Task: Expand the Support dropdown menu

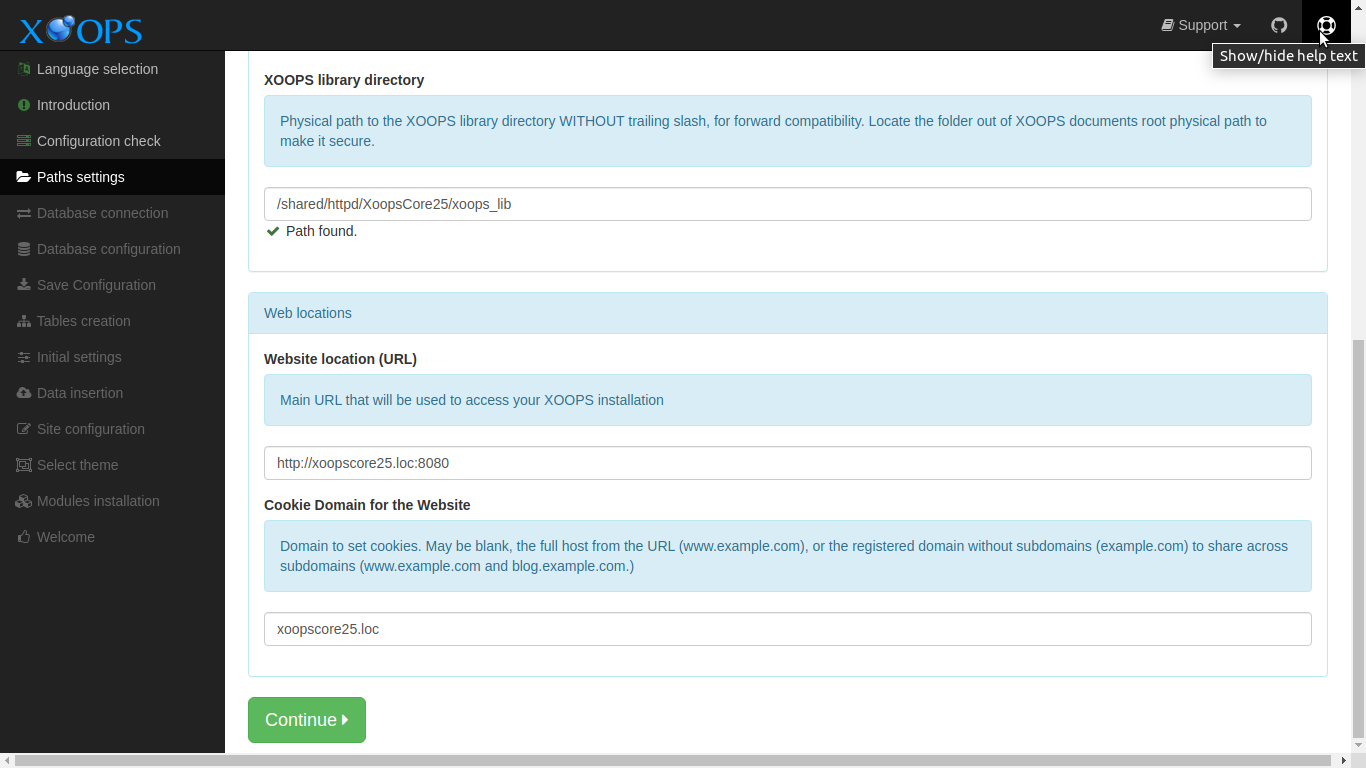Action: [1201, 25]
